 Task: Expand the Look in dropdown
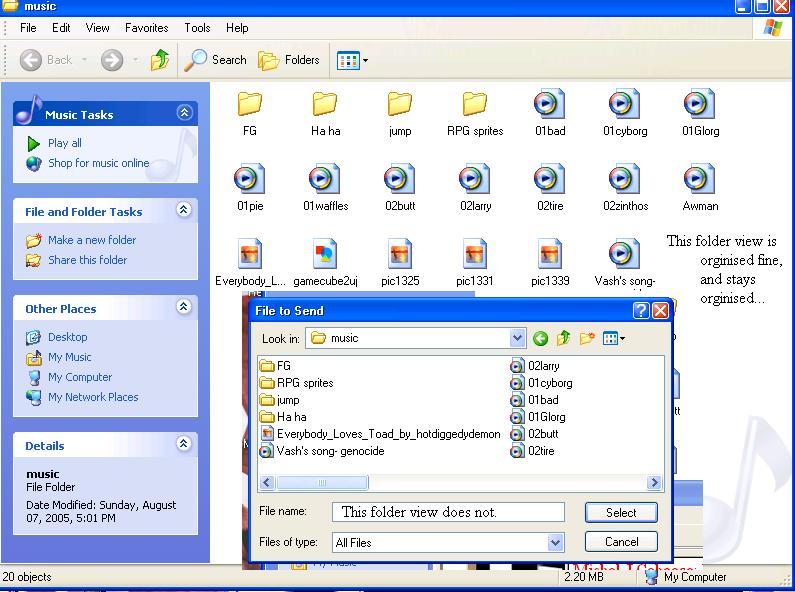[x=517, y=338]
